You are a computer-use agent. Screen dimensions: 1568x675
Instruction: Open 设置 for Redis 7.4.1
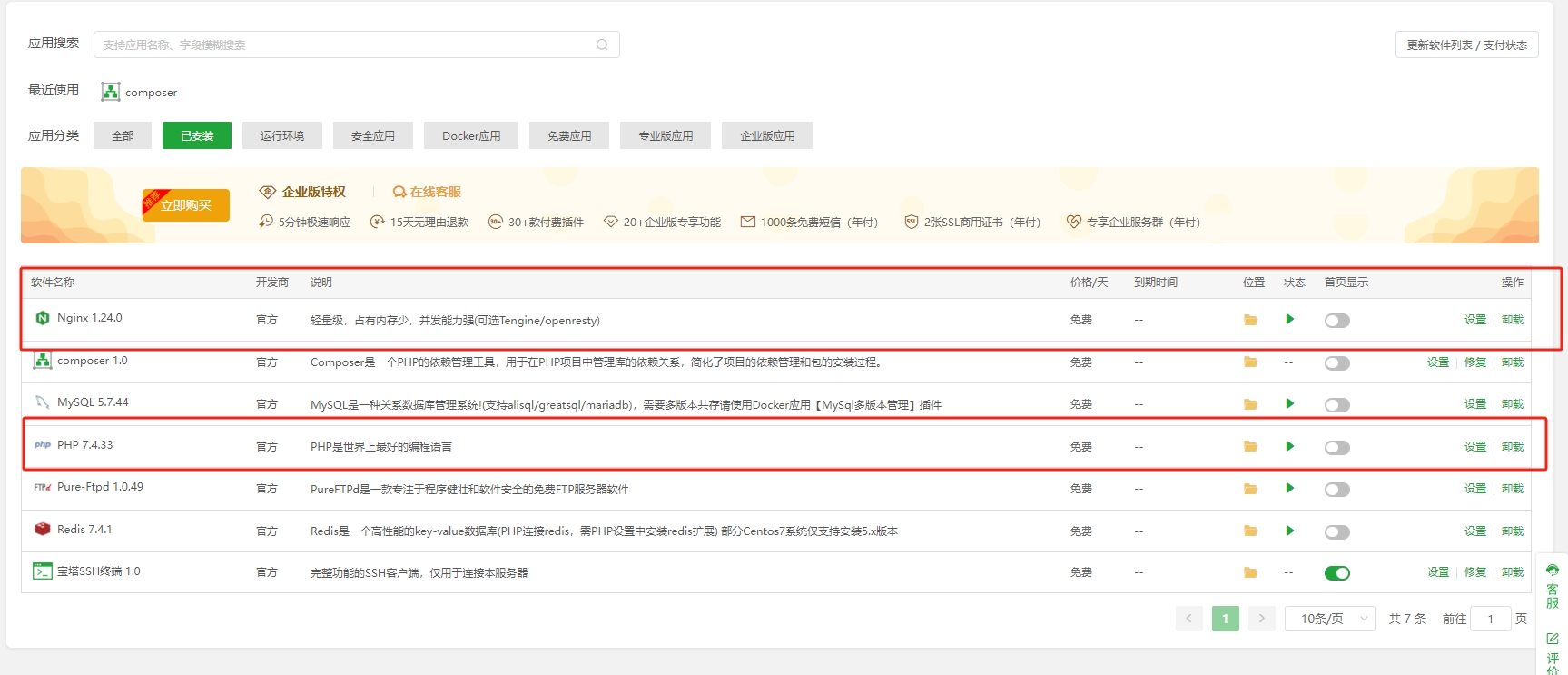pyautogui.click(x=1475, y=531)
